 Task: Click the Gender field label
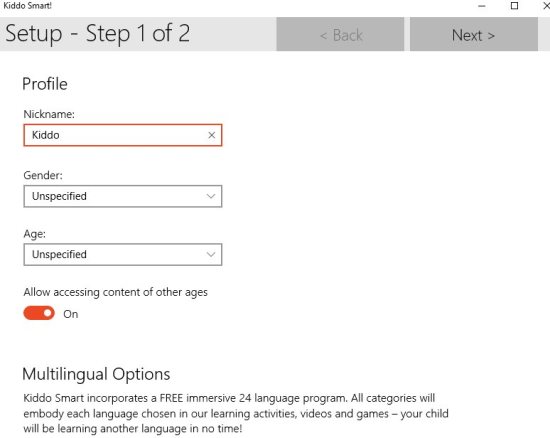pyautogui.click(x=43, y=175)
